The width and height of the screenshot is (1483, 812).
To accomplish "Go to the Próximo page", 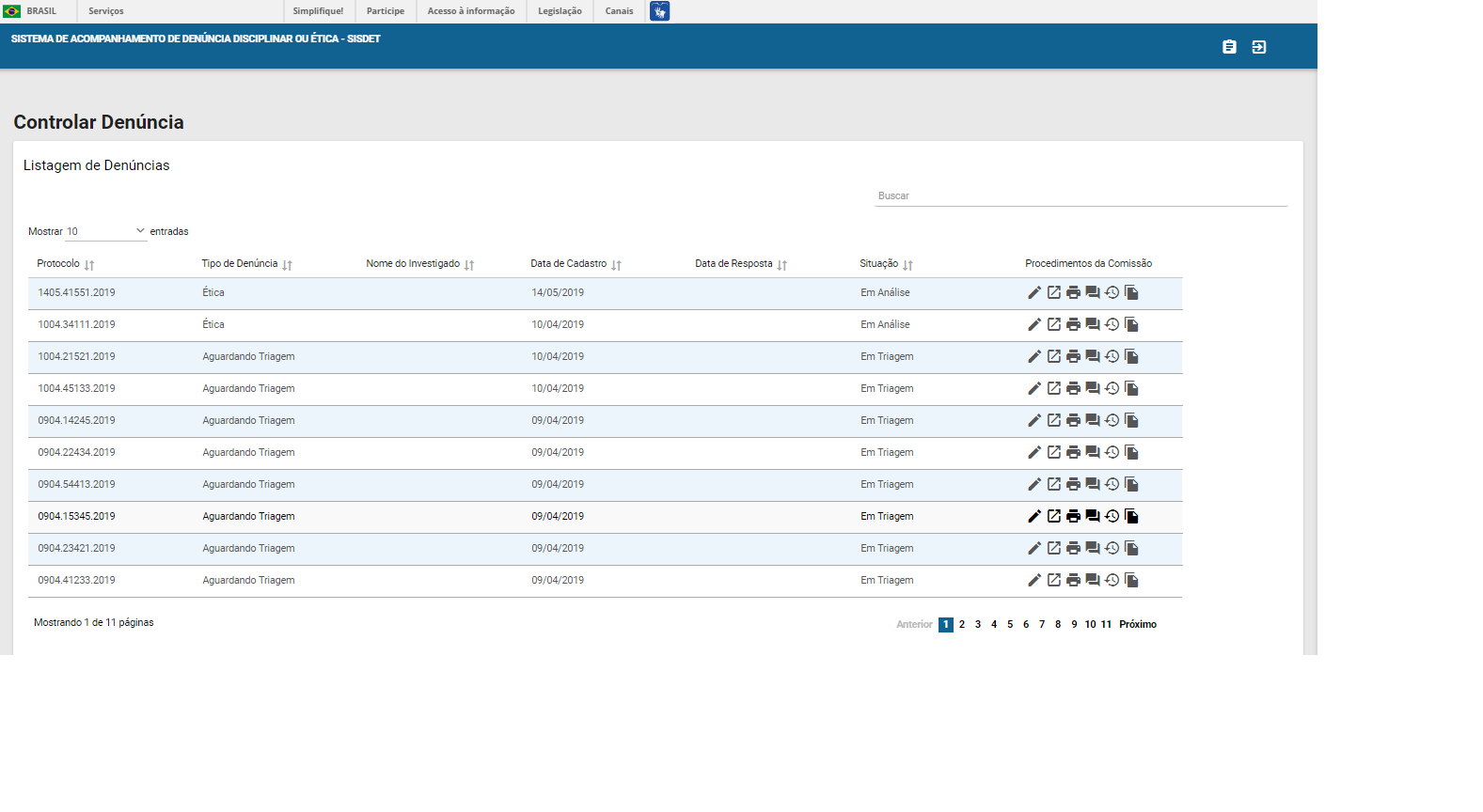I will click(x=1137, y=624).
